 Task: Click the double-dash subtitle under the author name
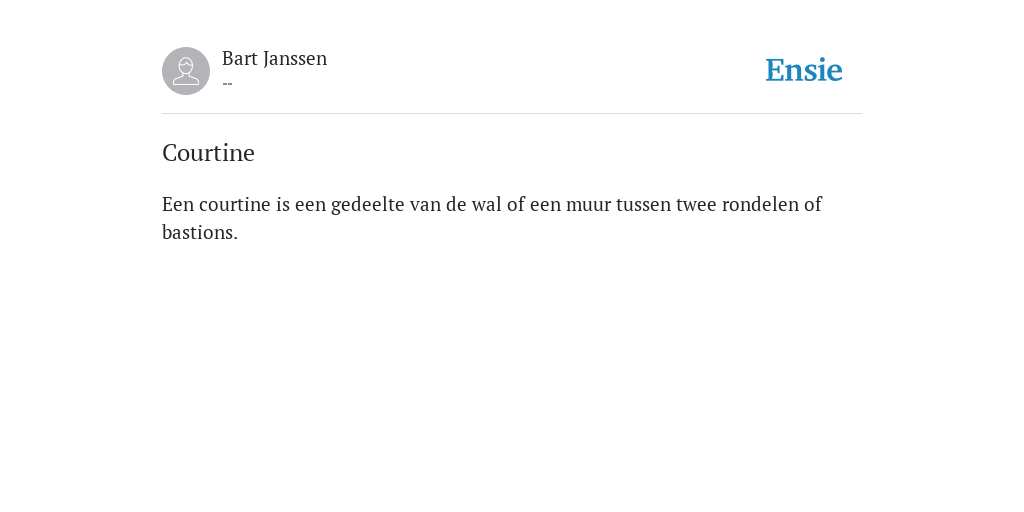(x=227, y=83)
